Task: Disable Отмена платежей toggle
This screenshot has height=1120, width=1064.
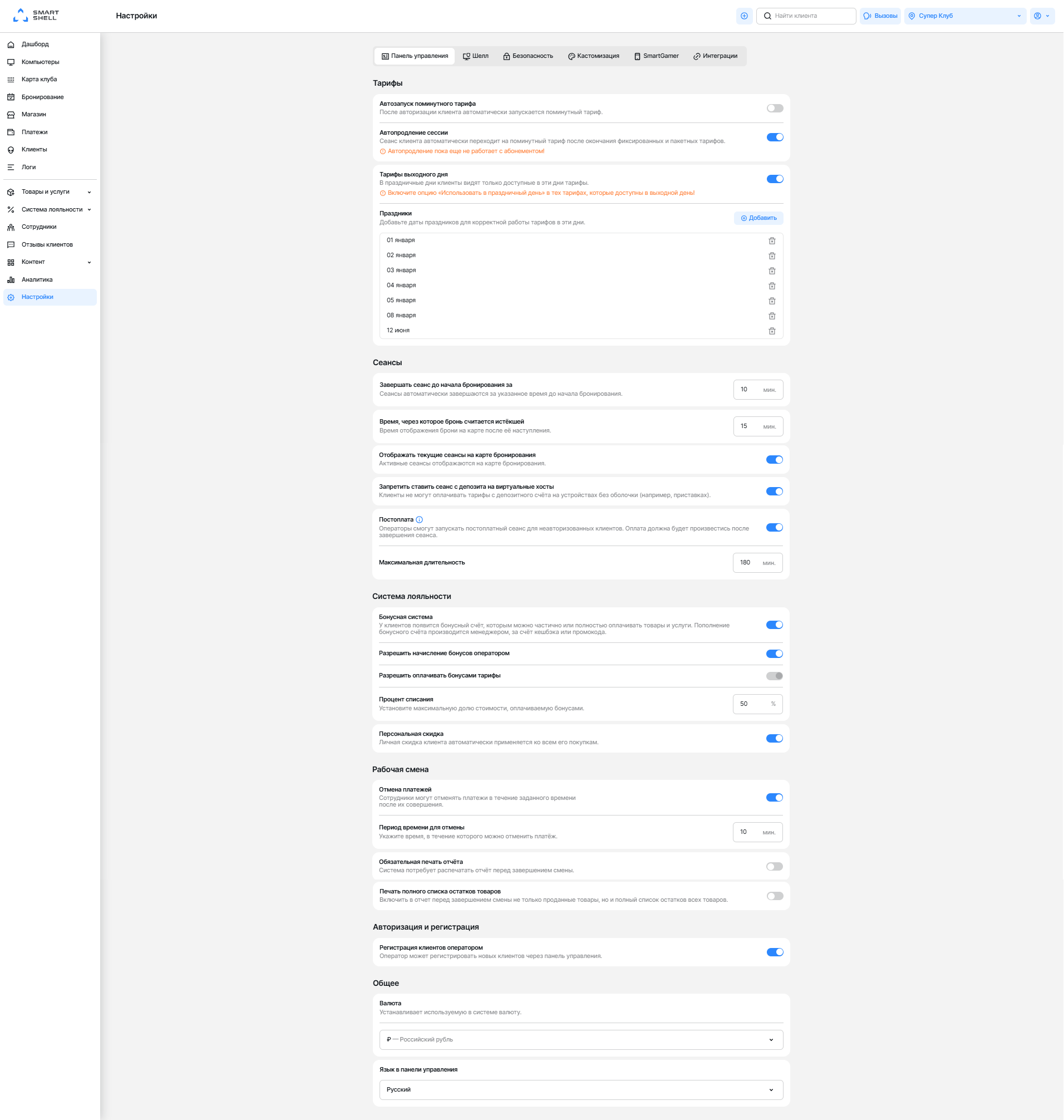Action: tap(774, 798)
